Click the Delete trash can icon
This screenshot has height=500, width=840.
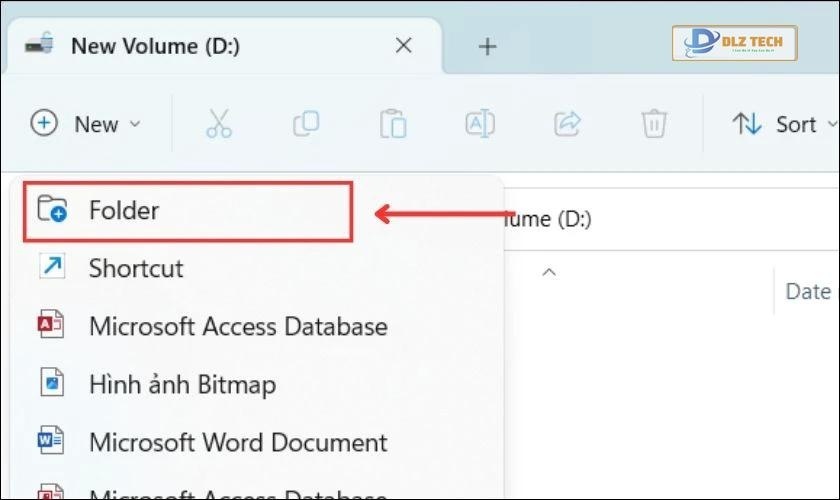654,124
